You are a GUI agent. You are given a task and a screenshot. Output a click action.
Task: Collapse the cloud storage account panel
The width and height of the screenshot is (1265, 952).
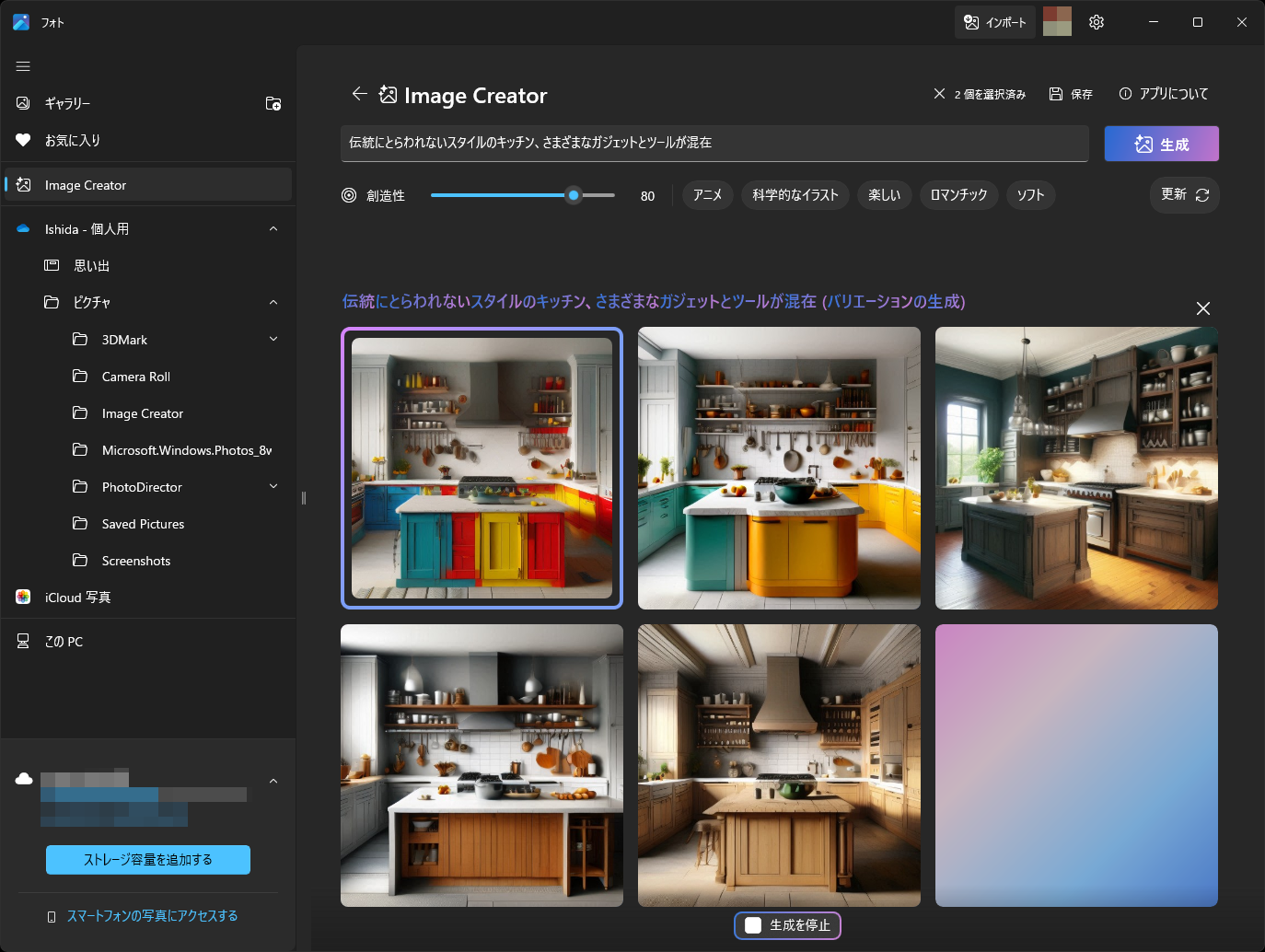pyautogui.click(x=273, y=782)
